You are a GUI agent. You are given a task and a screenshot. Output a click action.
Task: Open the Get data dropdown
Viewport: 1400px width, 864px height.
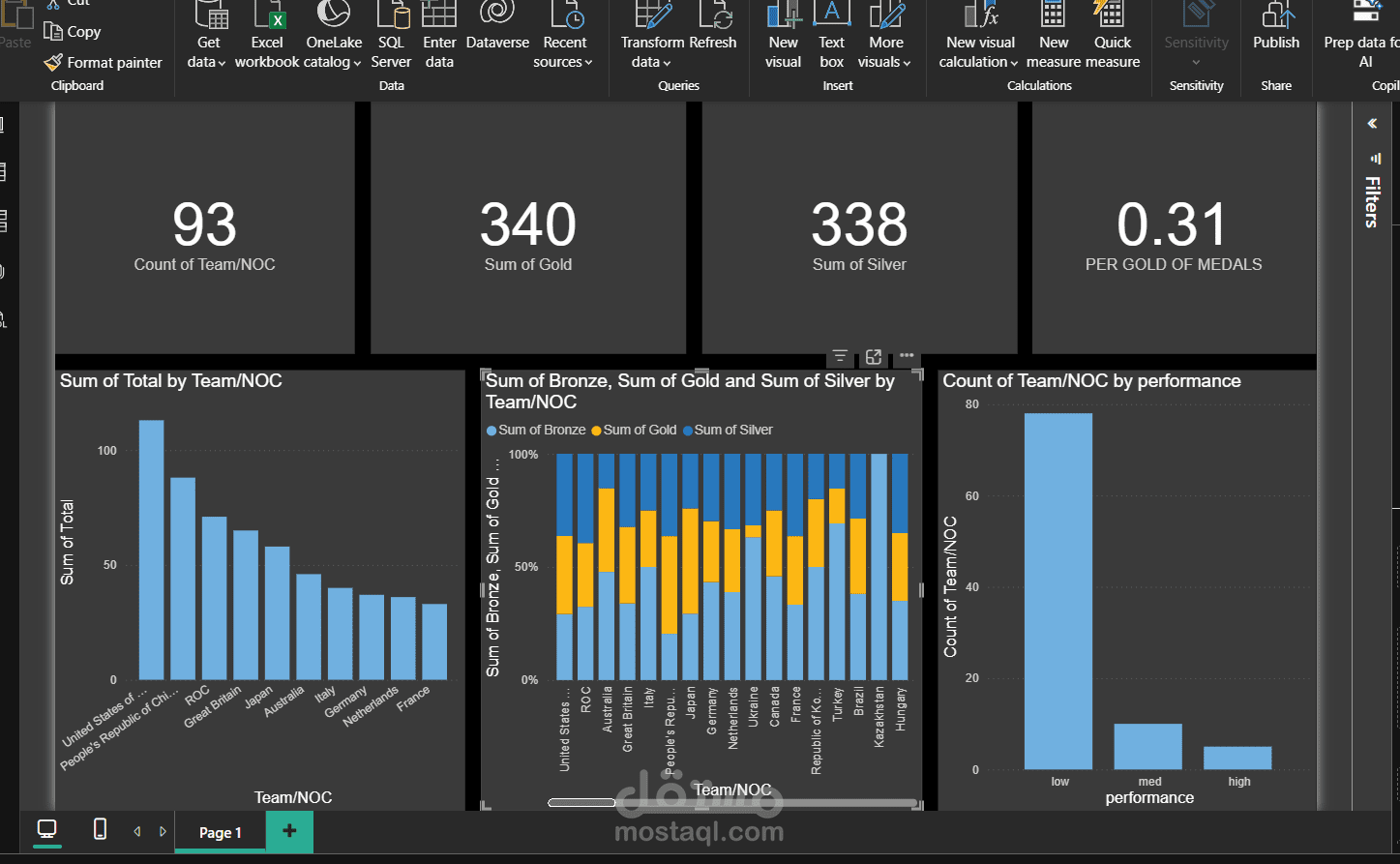pyautogui.click(x=208, y=52)
